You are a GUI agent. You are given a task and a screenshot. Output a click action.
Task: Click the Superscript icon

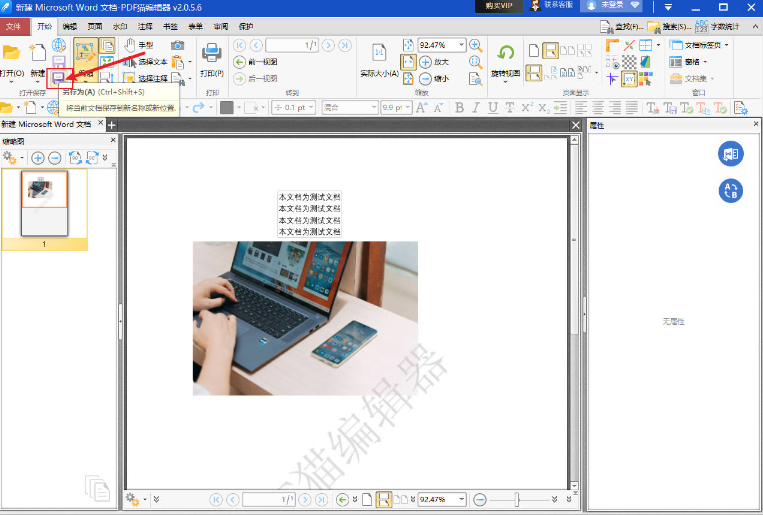(x=527, y=107)
